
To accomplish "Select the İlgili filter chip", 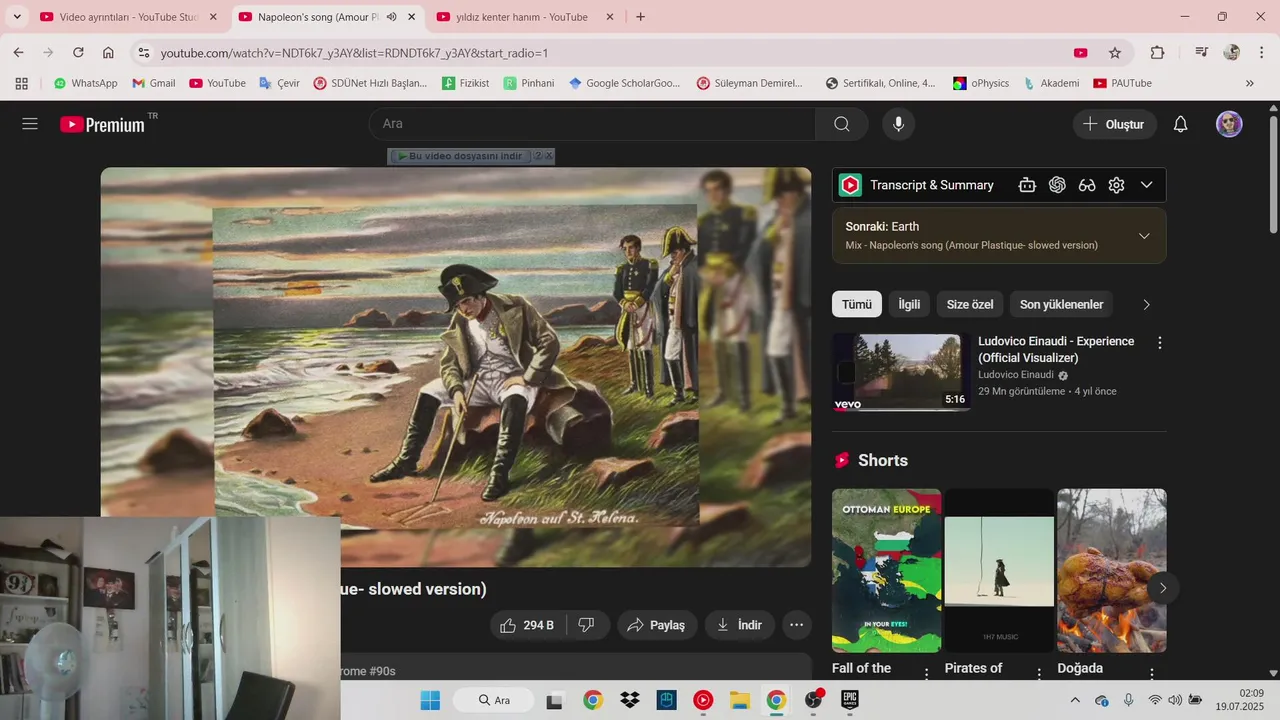I will tap(909, 305).
